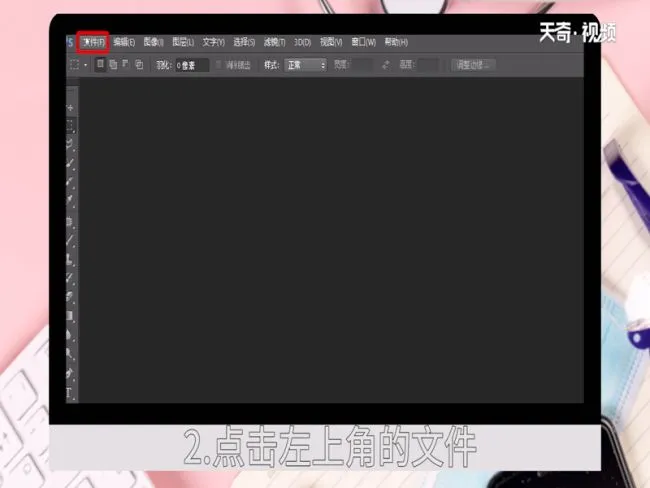The image size is (650, 488).
Task: Select the Rectangular Marquee tool in toolbox
Action: pos(71,126)
